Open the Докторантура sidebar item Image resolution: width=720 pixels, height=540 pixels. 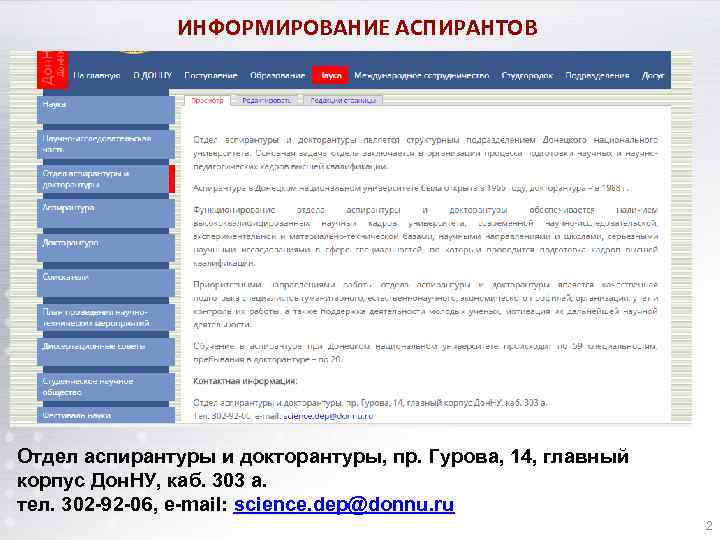106,248
